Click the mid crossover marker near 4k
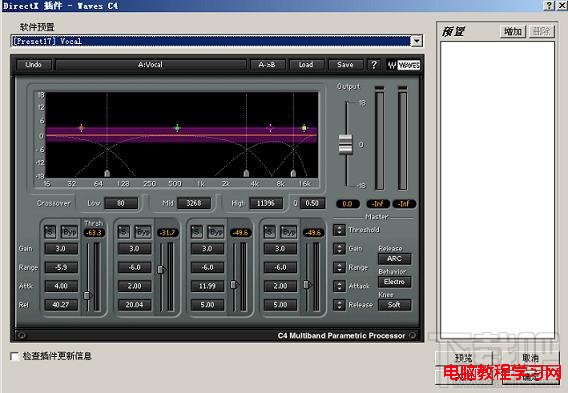The height and width of the screenshot is (393, 568). (246, 173)
